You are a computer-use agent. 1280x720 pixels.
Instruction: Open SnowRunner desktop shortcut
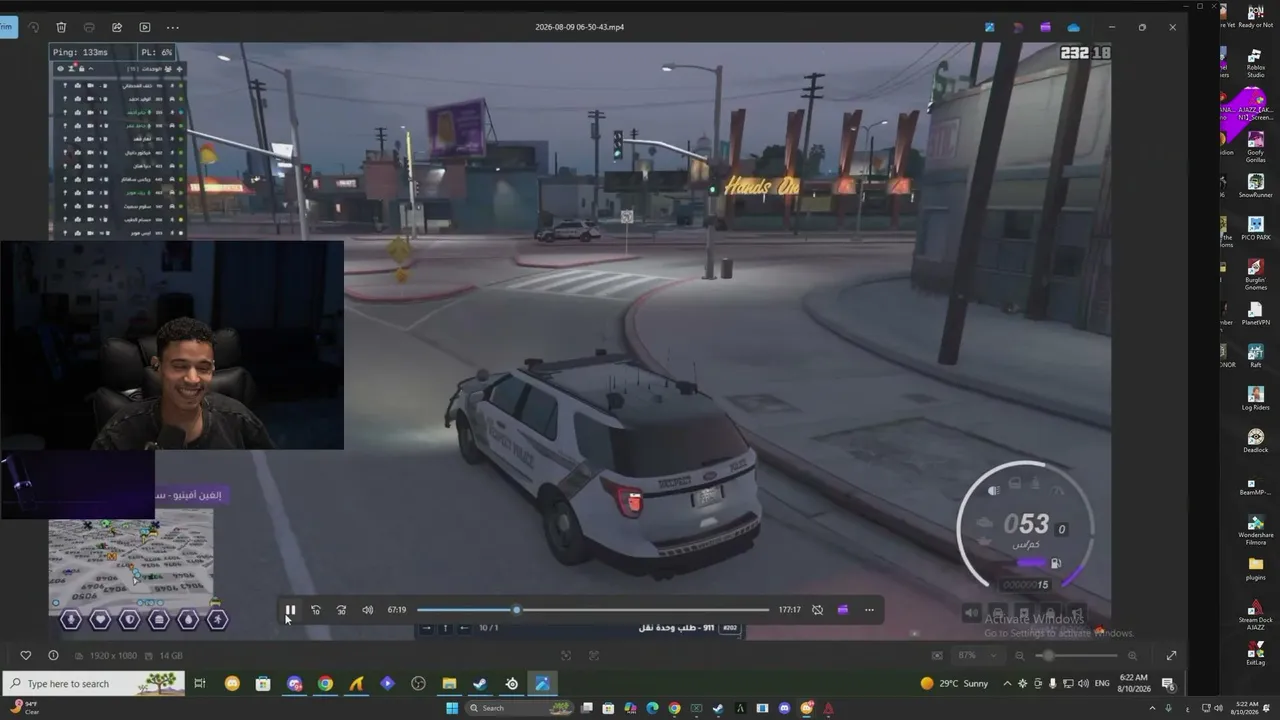pos(1255,186)
